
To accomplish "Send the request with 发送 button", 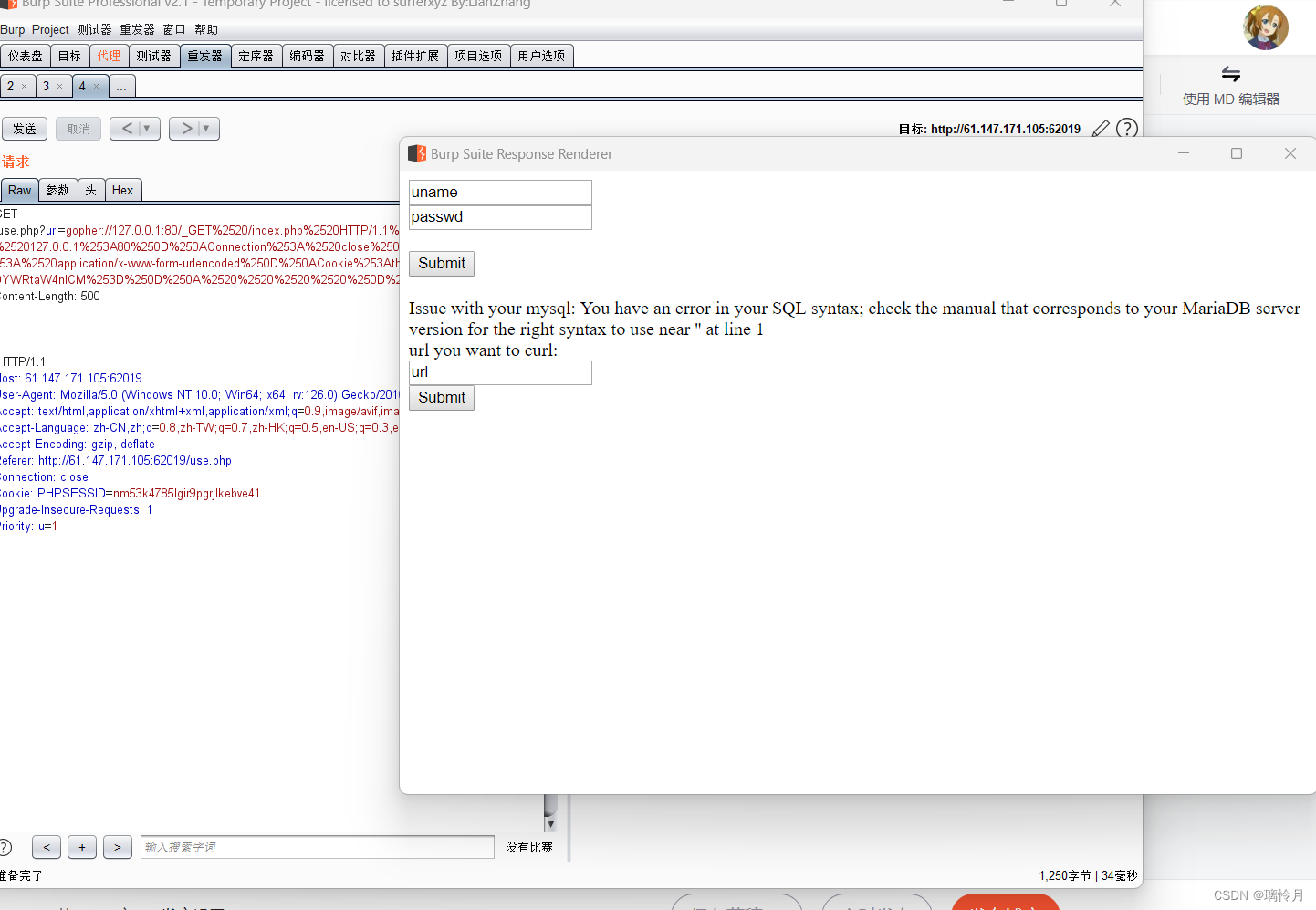I will 25,129.
